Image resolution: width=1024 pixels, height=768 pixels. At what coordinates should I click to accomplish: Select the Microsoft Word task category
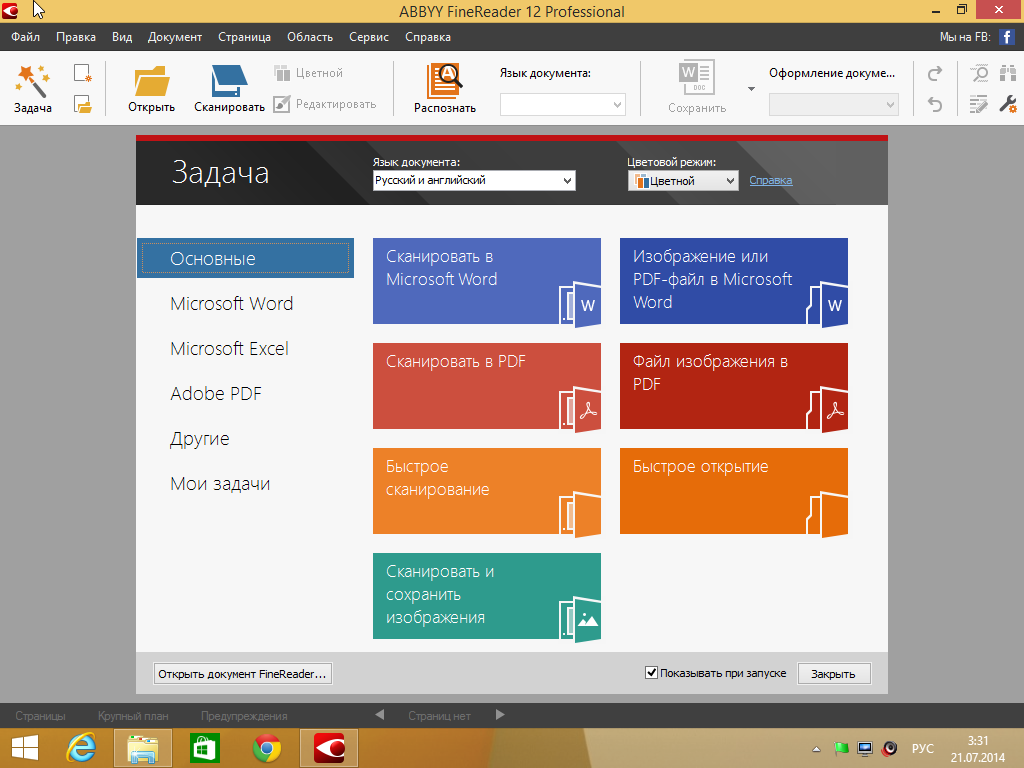[232, 304]
